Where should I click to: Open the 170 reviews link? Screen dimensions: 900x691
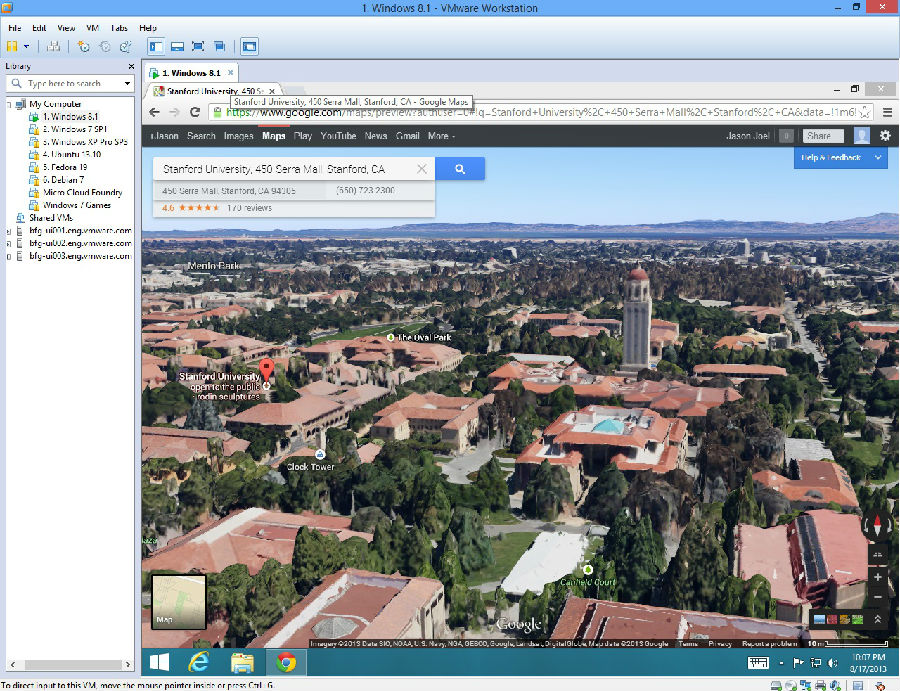tap(249, 208)
